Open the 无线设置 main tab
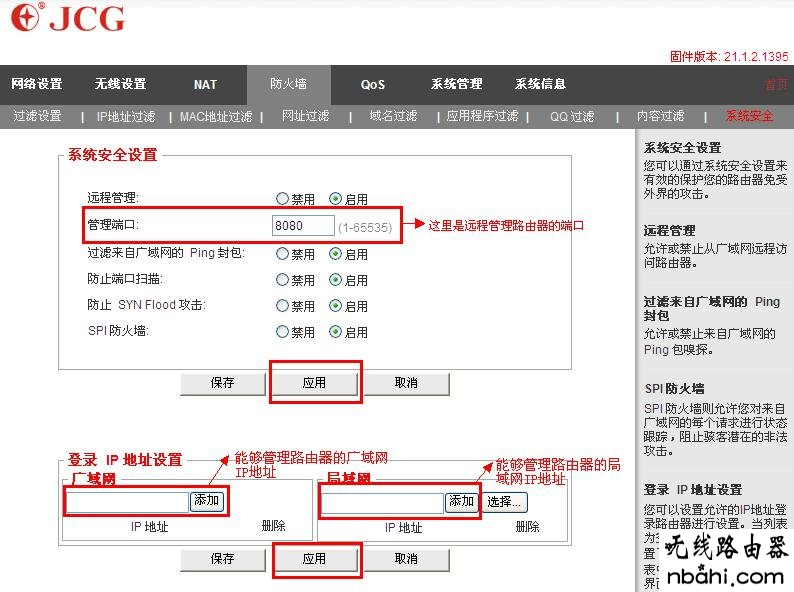Screen dimensions: 794x592 pyautogui.click(x=121, y=84)
